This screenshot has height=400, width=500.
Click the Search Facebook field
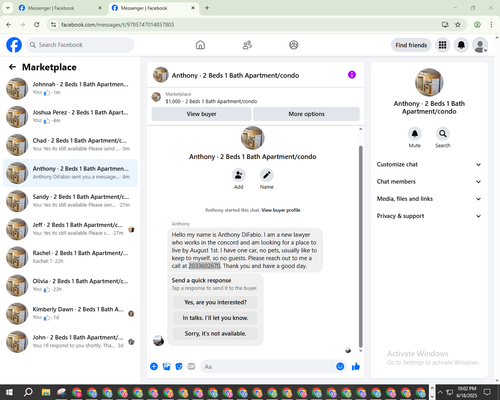[x=80, y=45]
